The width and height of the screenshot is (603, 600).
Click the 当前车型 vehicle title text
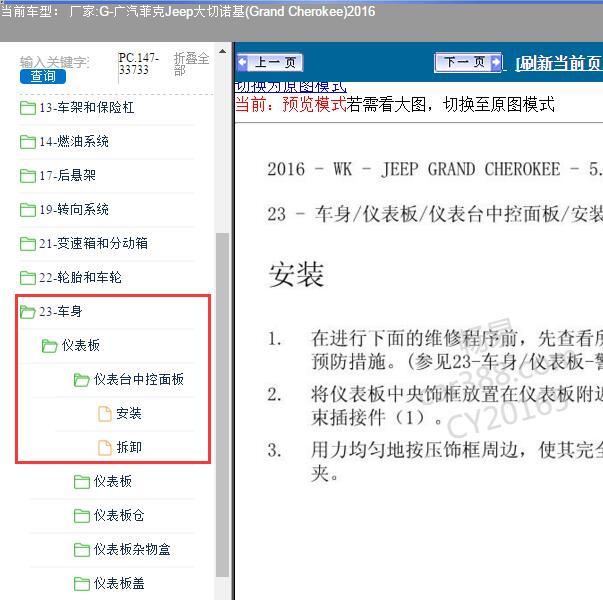188,12
